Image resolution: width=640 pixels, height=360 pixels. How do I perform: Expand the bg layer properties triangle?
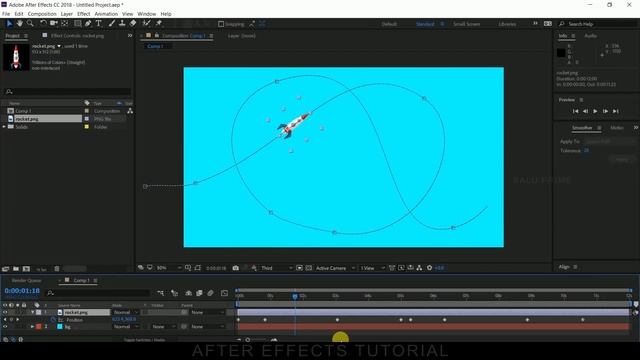click(x=33, y=327)
